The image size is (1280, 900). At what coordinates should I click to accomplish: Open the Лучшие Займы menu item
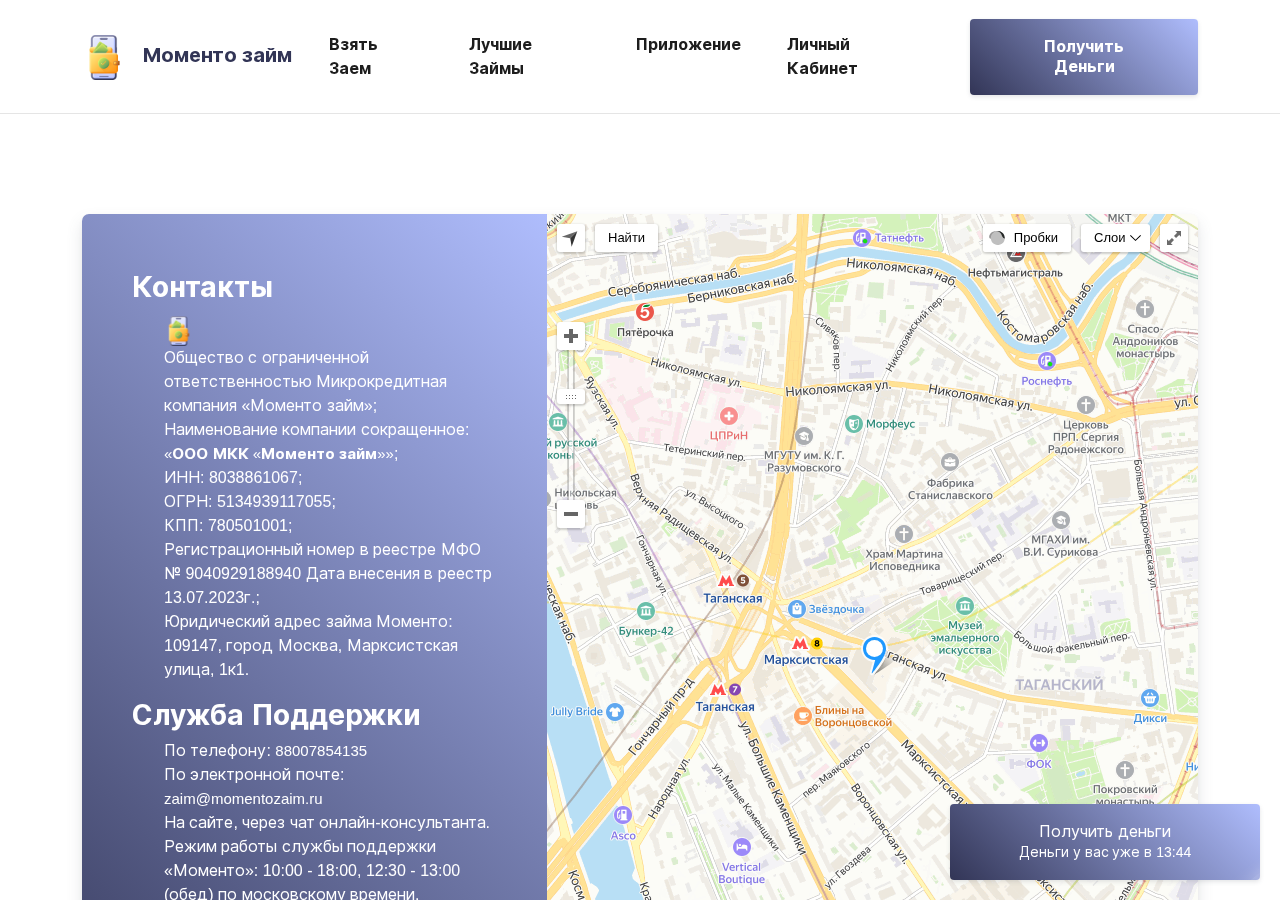coord(500,56)
